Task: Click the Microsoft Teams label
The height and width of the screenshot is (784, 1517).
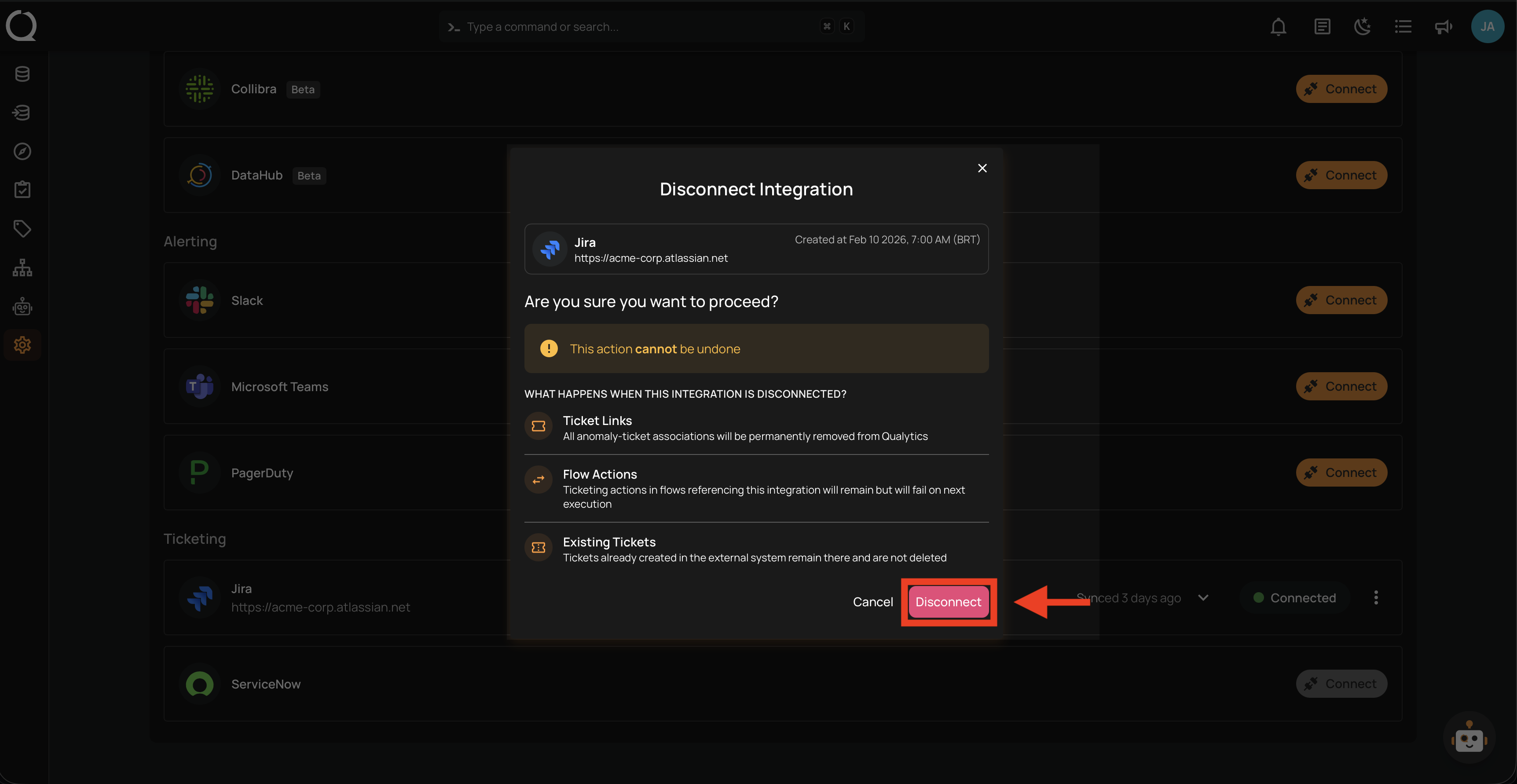Action: (280, 386)
